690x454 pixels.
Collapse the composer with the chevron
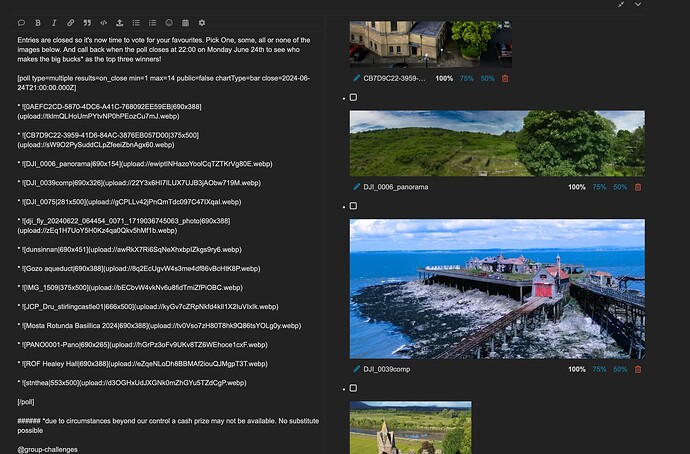(x=638, y=4)
